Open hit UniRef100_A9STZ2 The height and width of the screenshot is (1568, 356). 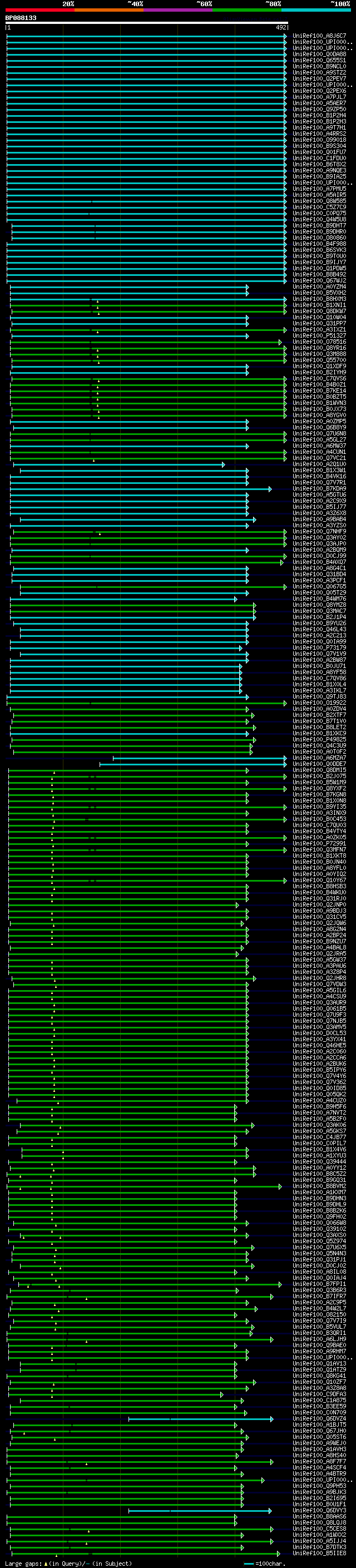click(x=319, y=72)
